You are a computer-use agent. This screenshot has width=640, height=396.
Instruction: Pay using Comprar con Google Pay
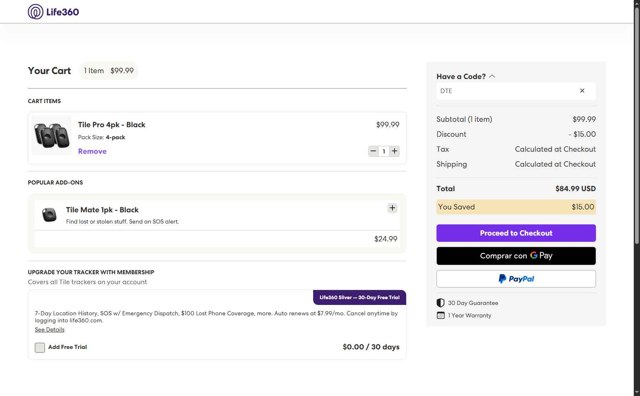click(516, 256)
